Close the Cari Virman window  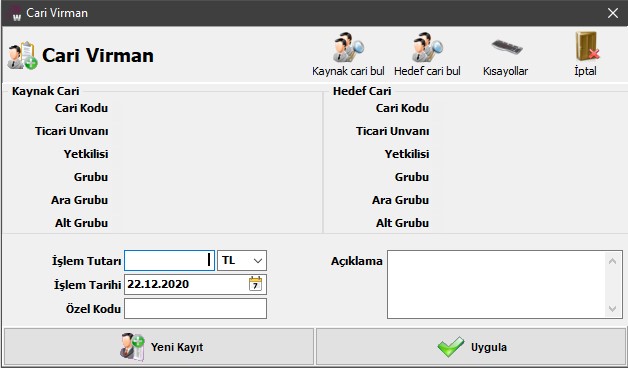point(613,13)
